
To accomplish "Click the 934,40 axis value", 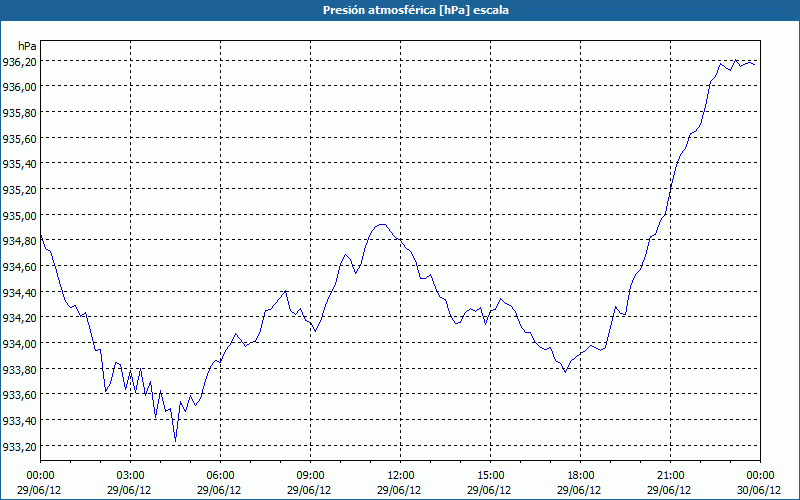I will click(x=19, y=293).
